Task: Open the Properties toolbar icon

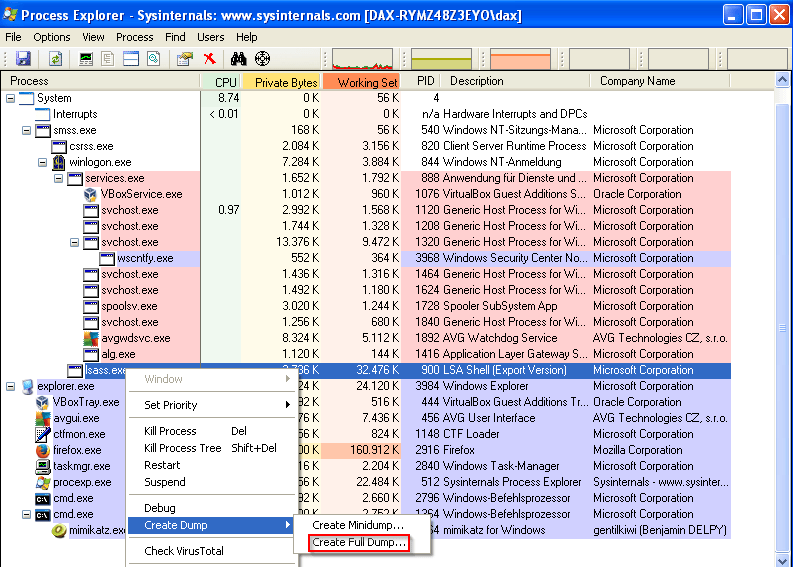Action: click(x=185, y=59)
